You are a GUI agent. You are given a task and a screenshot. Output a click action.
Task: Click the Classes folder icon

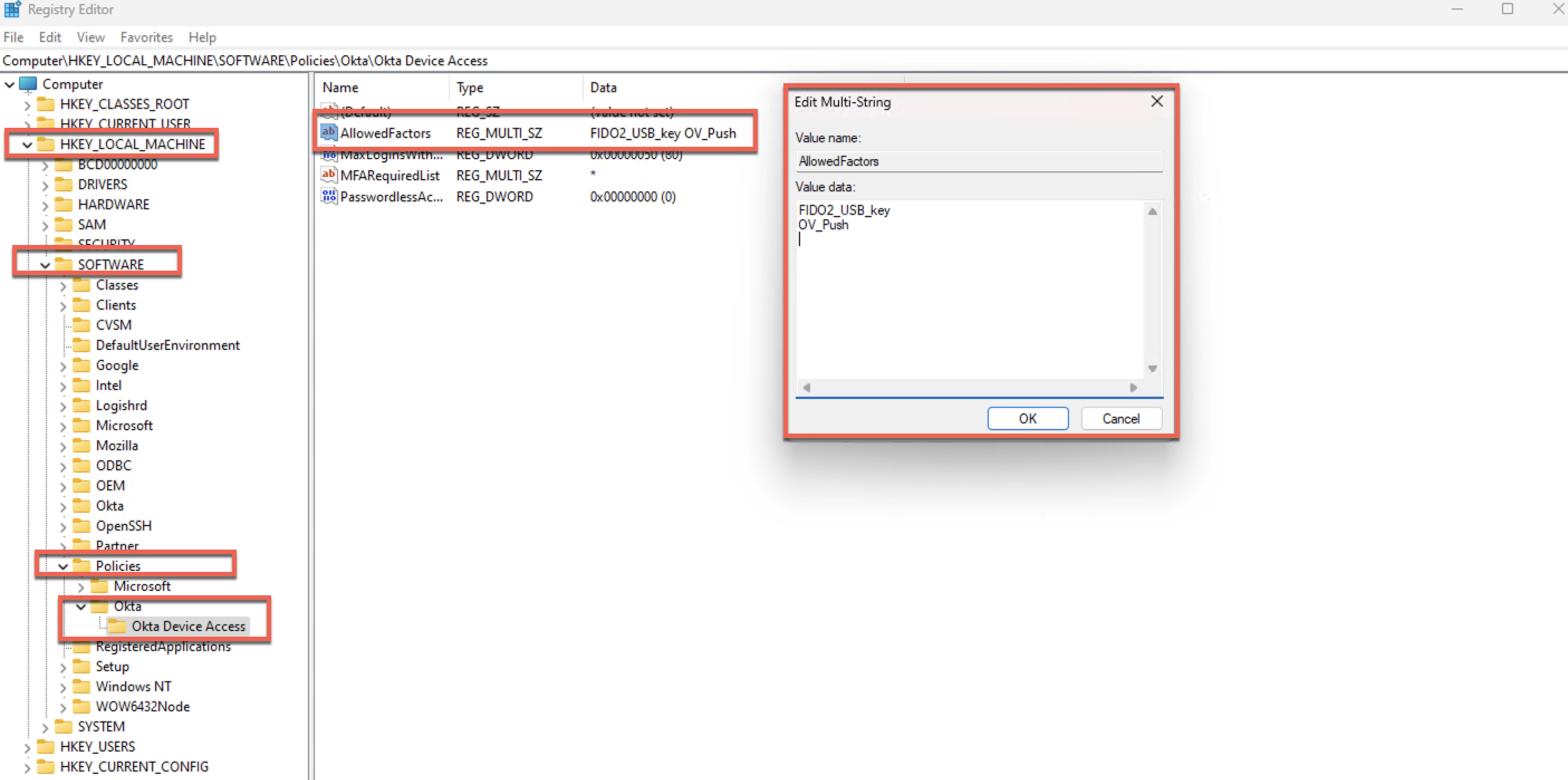[81, 285]
